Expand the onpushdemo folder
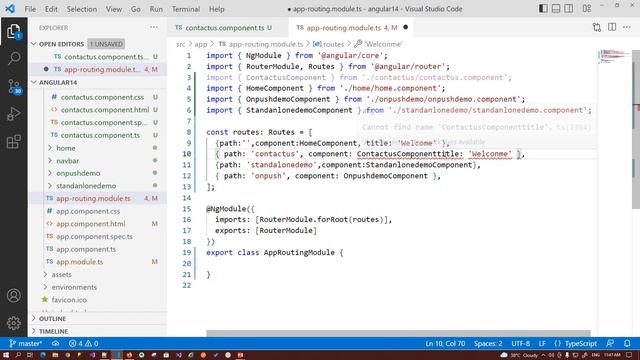This screenshot has height=360, width=640. coord(78,173)
